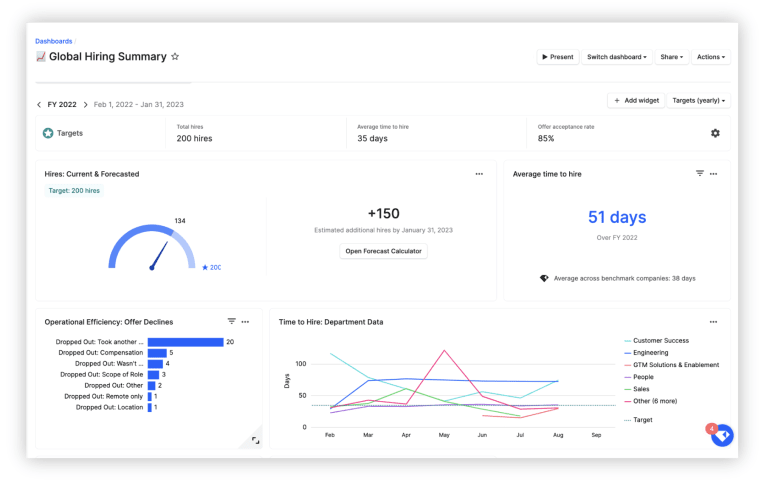
Task: Open the Targets (yearly) dropdown
Action: point(699,101)
